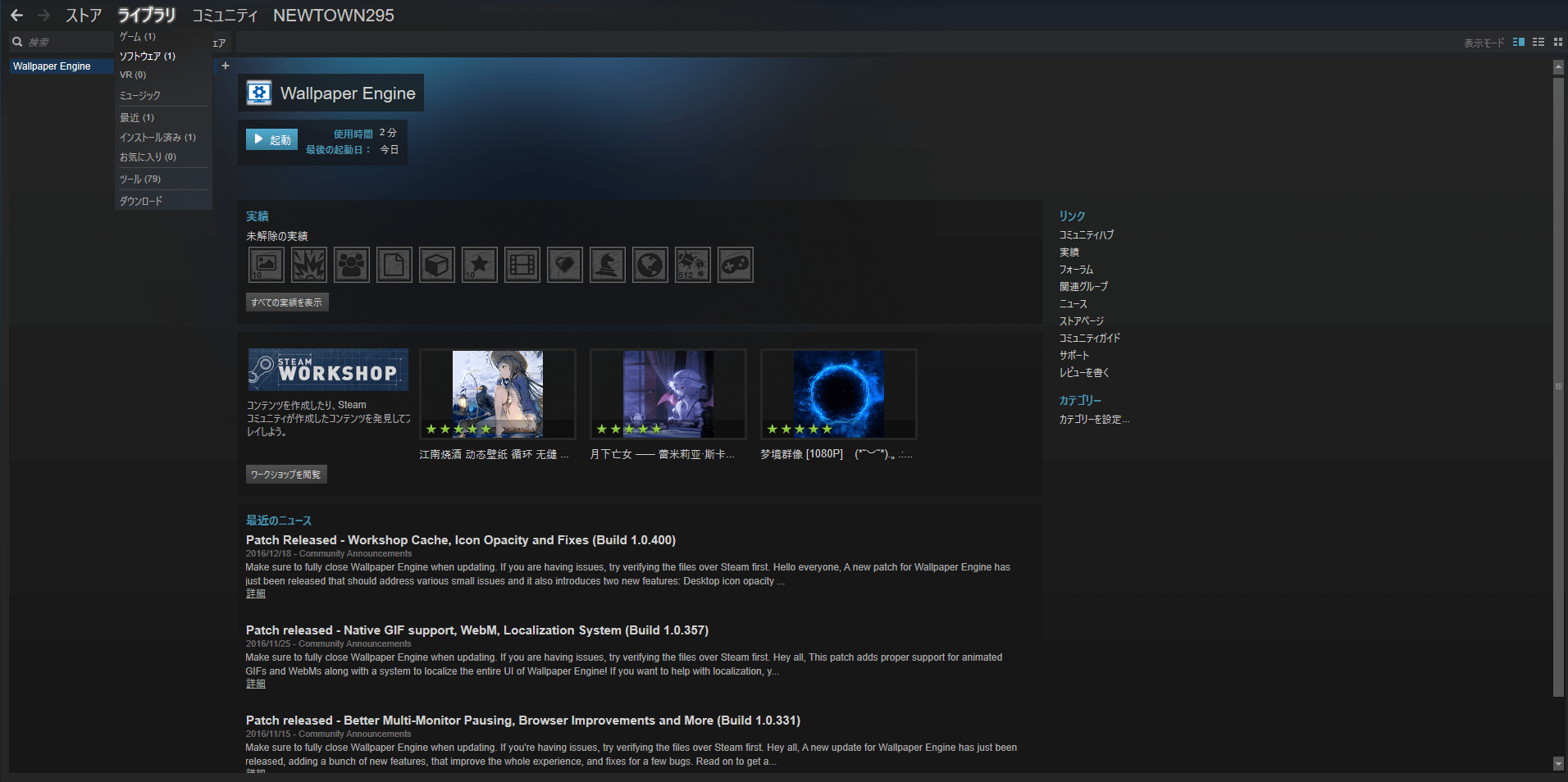
Task: Switch to list view mode icon
Action: (1538, 42)
